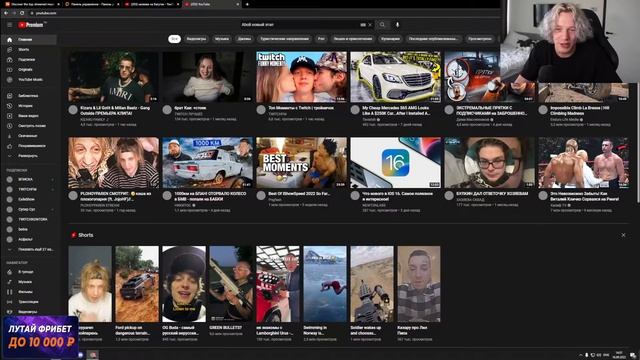Open YouTube Music in the sidebar
This screenshot has height=360, width=640.
[29, 80]
